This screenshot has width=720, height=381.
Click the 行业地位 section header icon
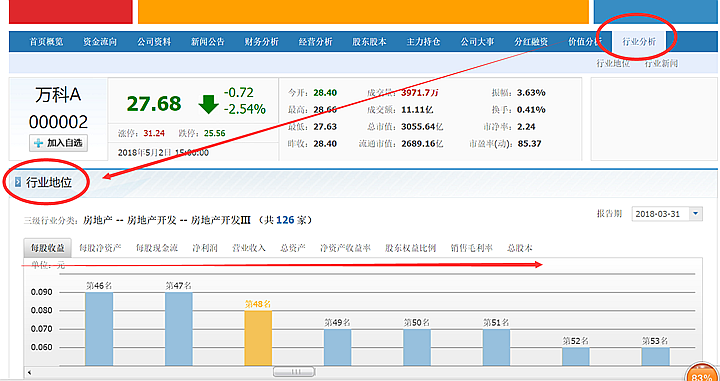18,182
